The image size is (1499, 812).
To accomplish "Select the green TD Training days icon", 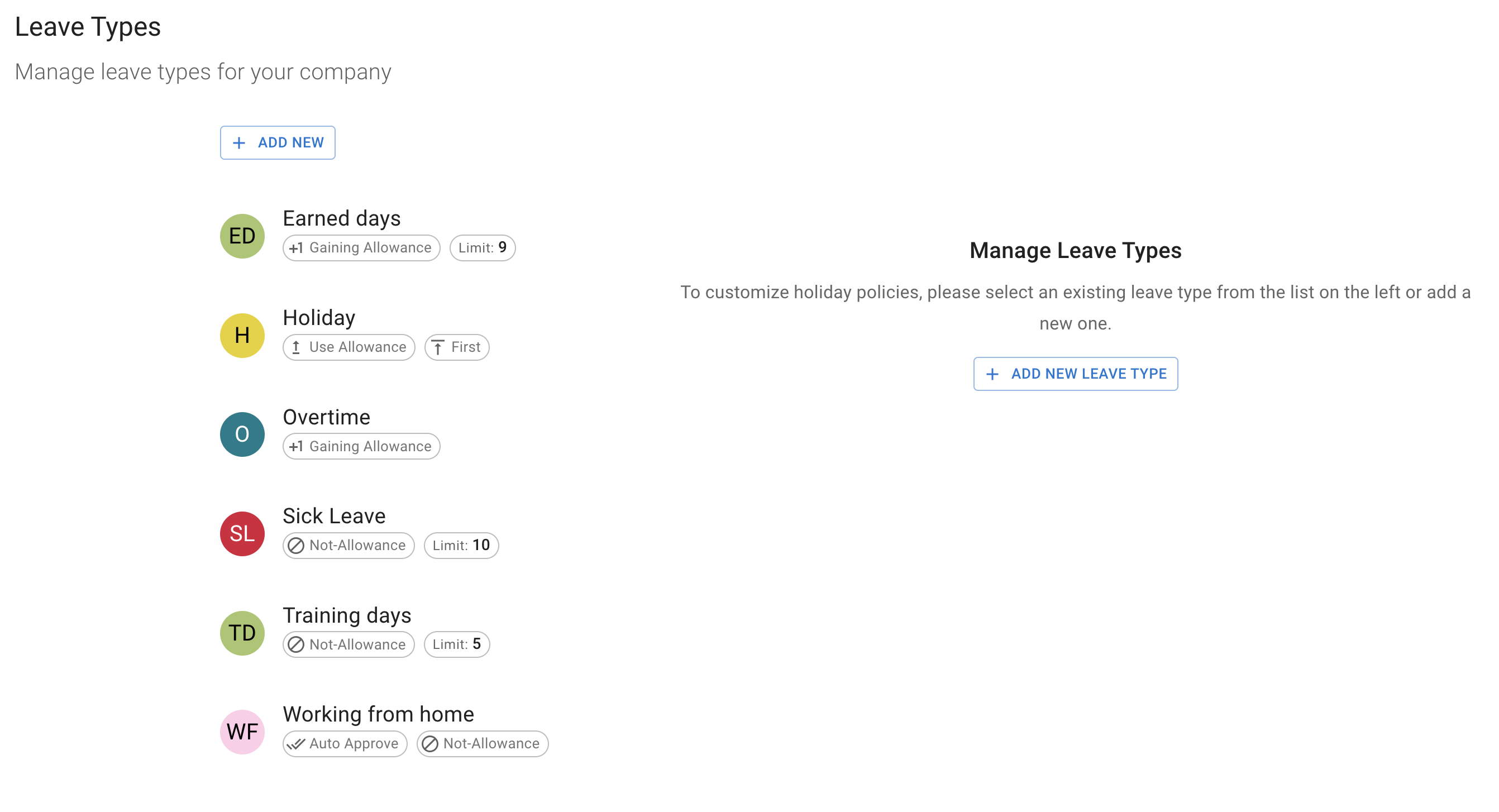I will [x=241, y=633].
